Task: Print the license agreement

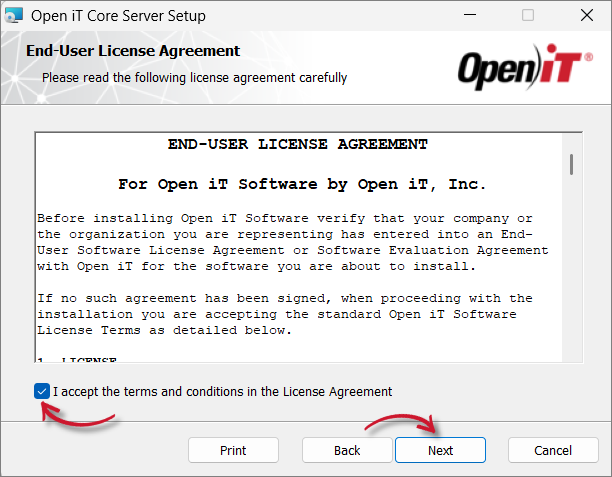Action: (x=233, y=450)
